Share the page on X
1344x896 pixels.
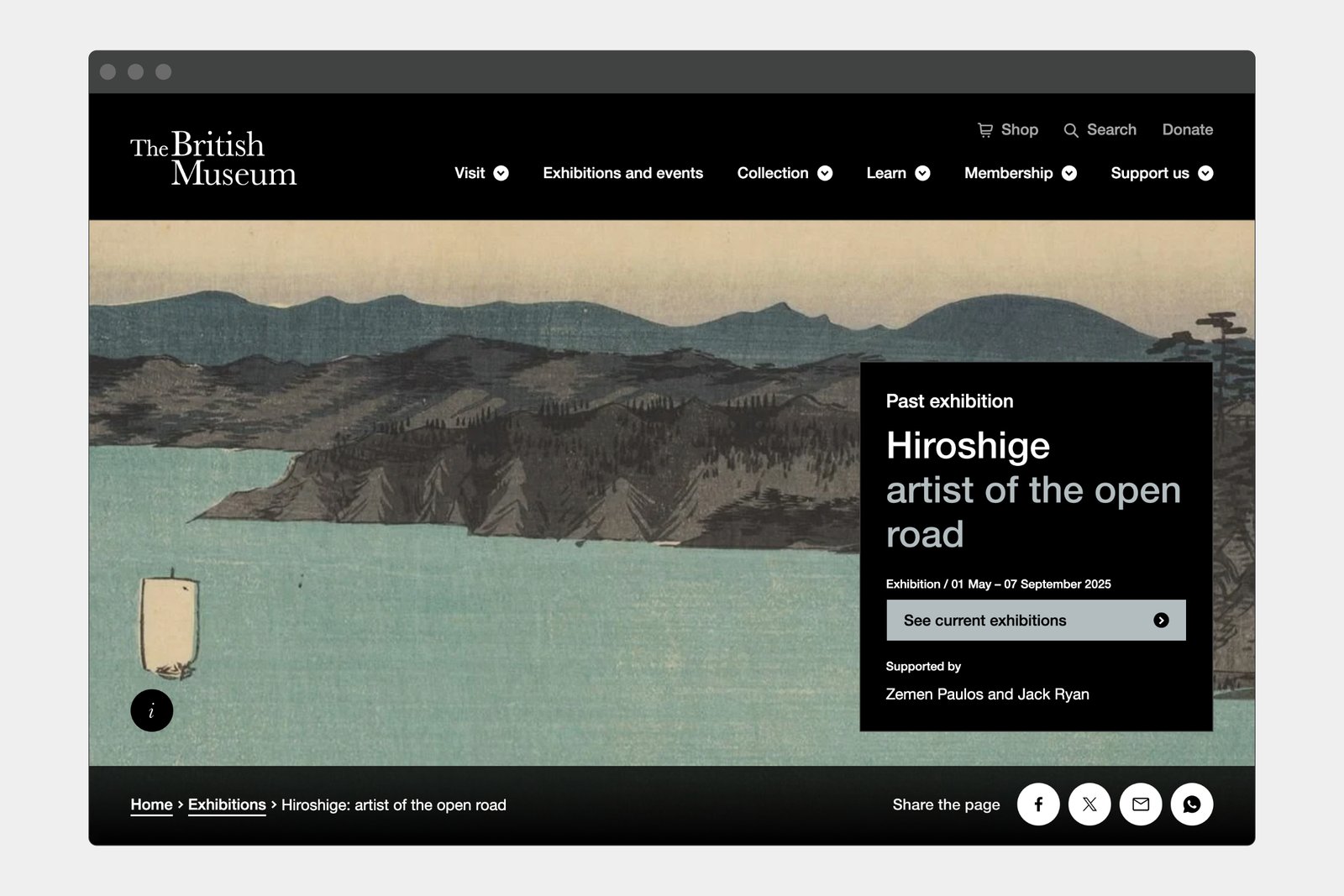click(x=1089, y=804)
